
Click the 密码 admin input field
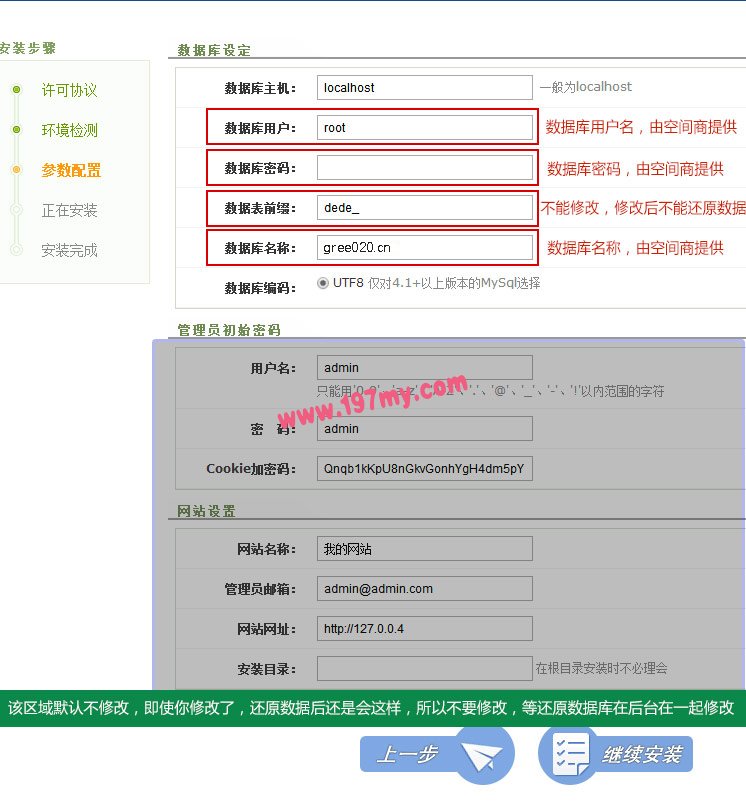[x=424, y=429]
